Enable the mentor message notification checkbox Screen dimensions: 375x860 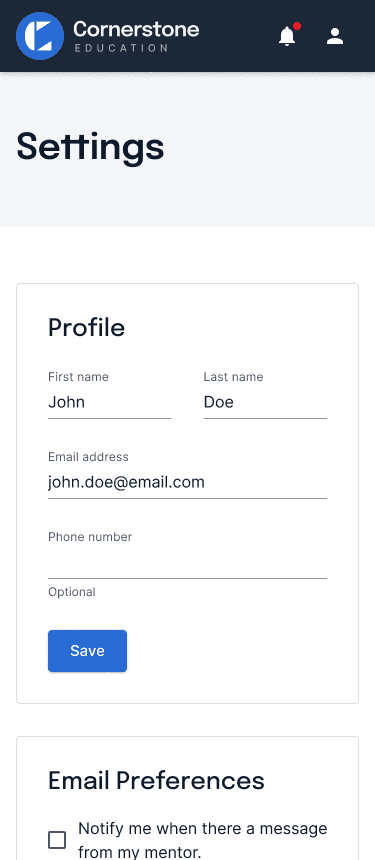(x=57, y=840)
